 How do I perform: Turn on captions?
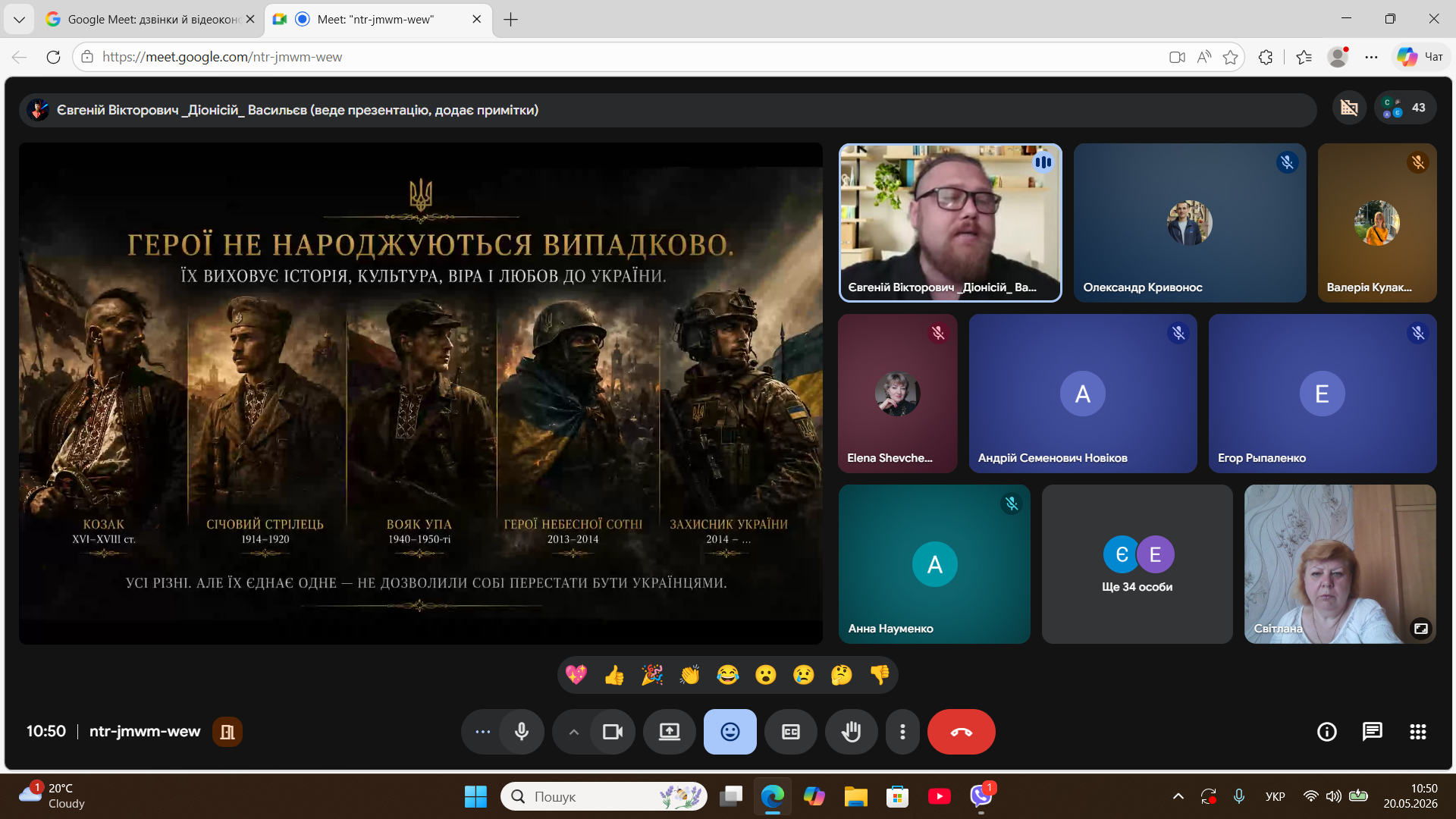(x=791, y=732)
